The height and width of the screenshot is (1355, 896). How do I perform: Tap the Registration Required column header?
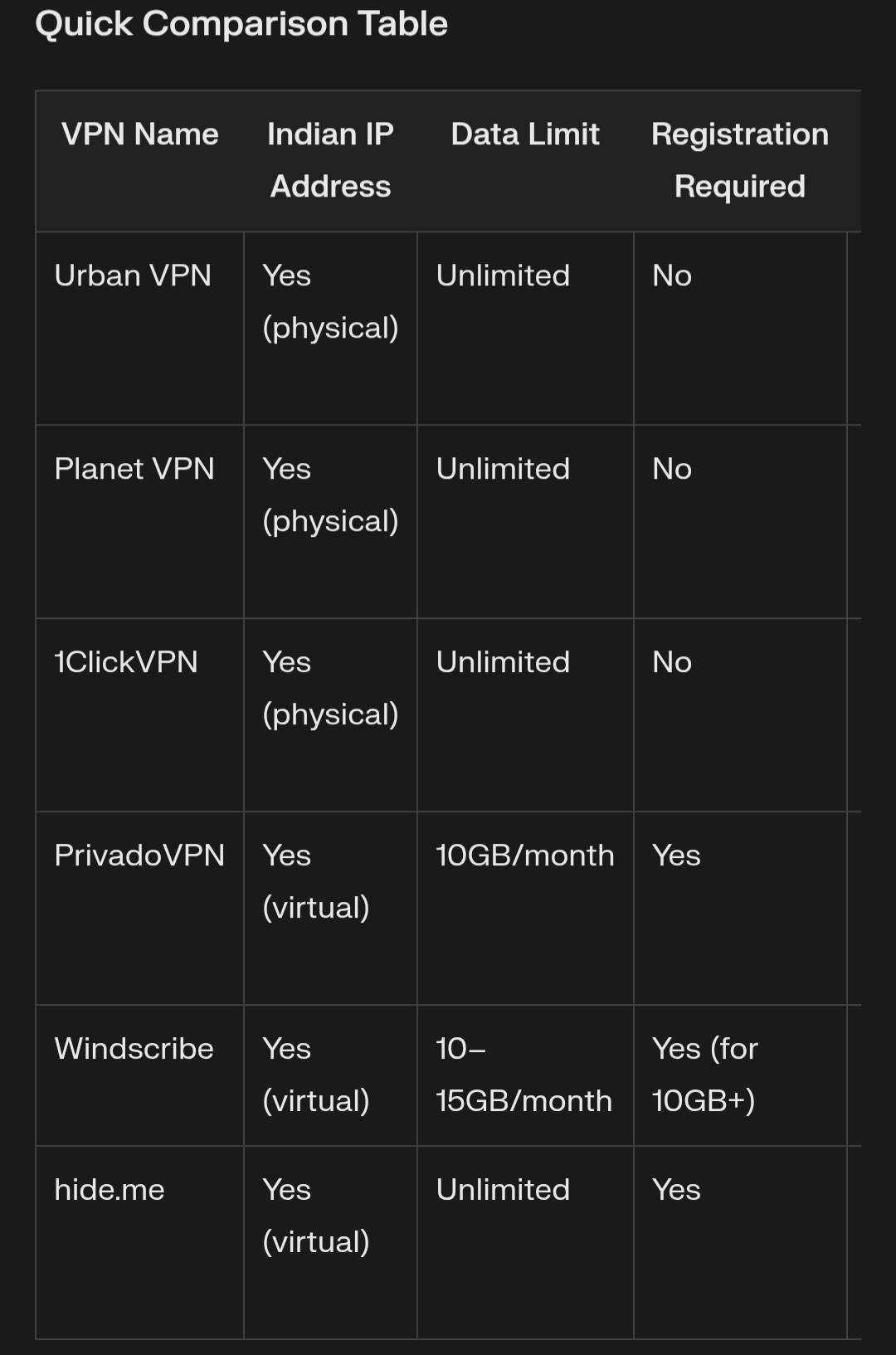740,160
